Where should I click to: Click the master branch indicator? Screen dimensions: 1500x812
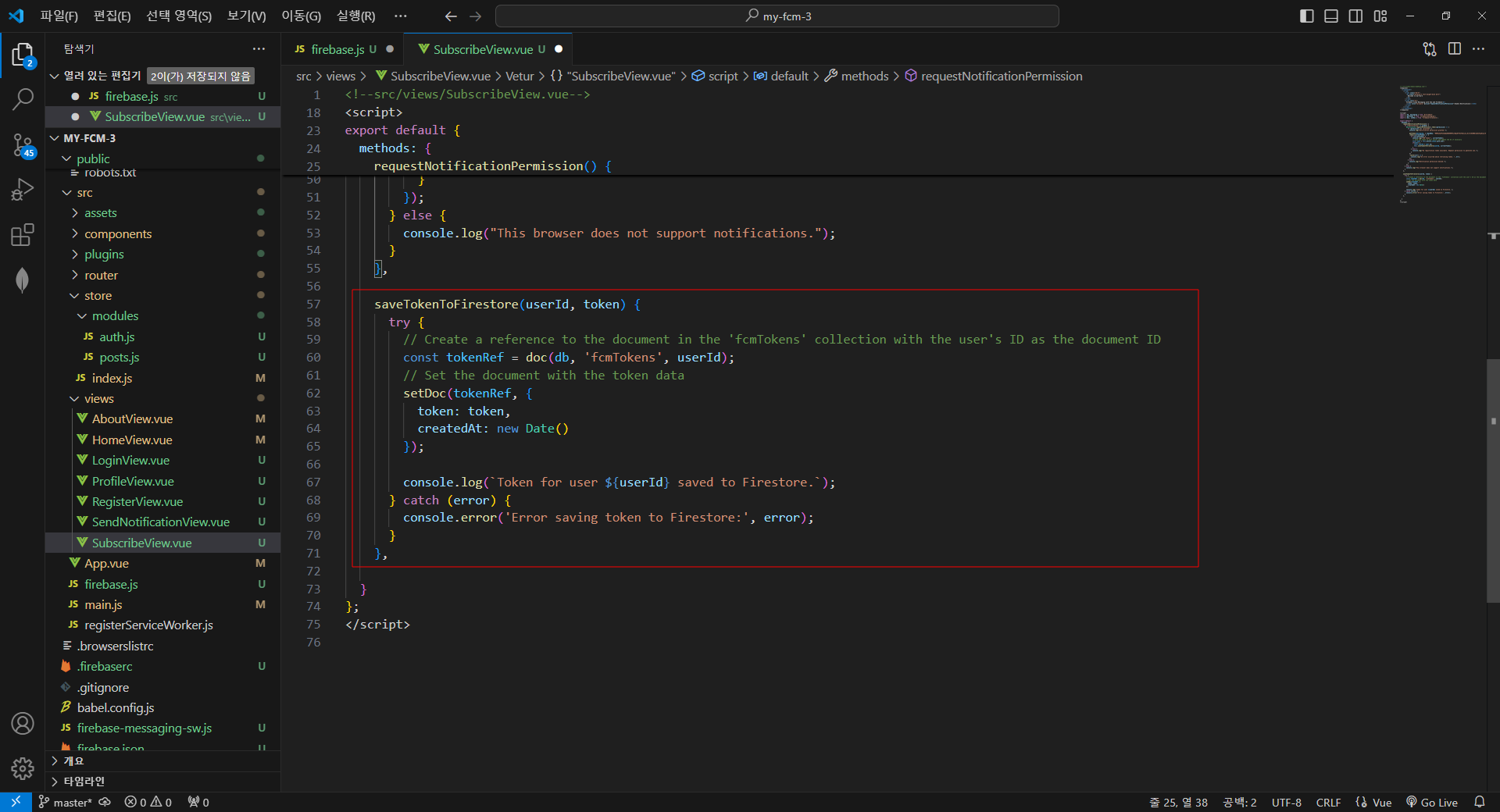click(65, 802)
